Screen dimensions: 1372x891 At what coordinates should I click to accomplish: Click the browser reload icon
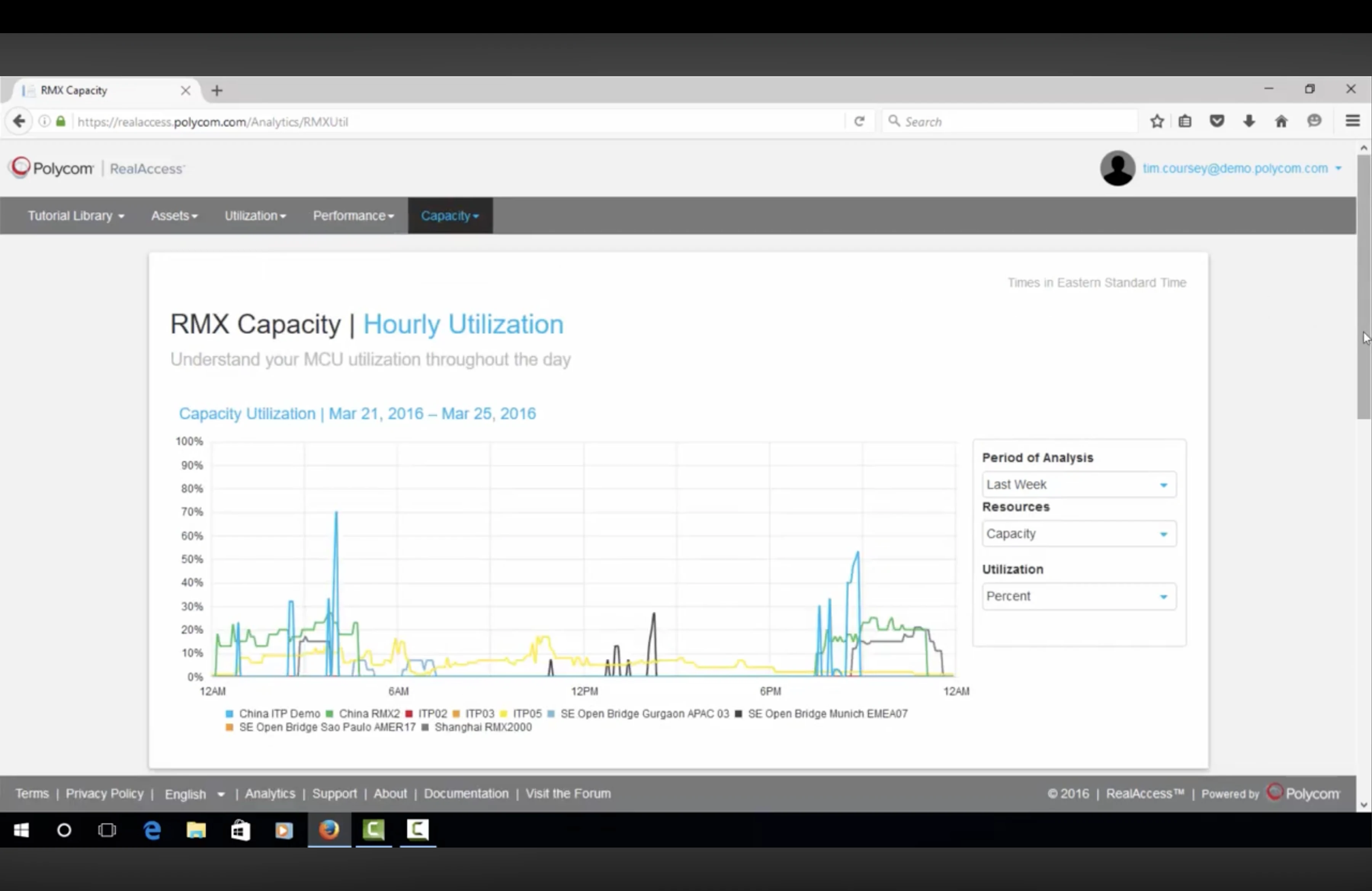[859, 122]
